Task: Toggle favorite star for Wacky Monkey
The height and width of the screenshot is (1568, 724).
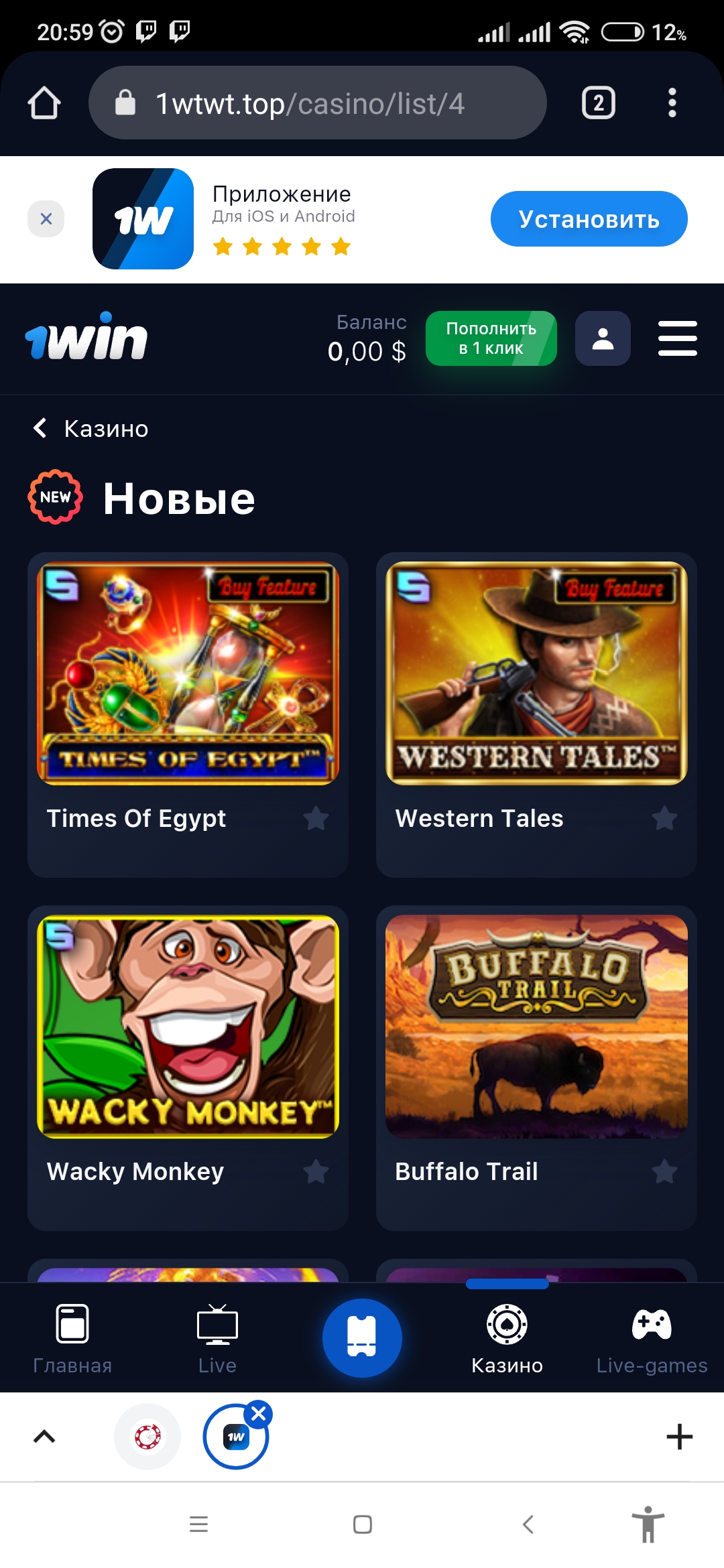Action: pyautogui.click(x=316, y=1171)
